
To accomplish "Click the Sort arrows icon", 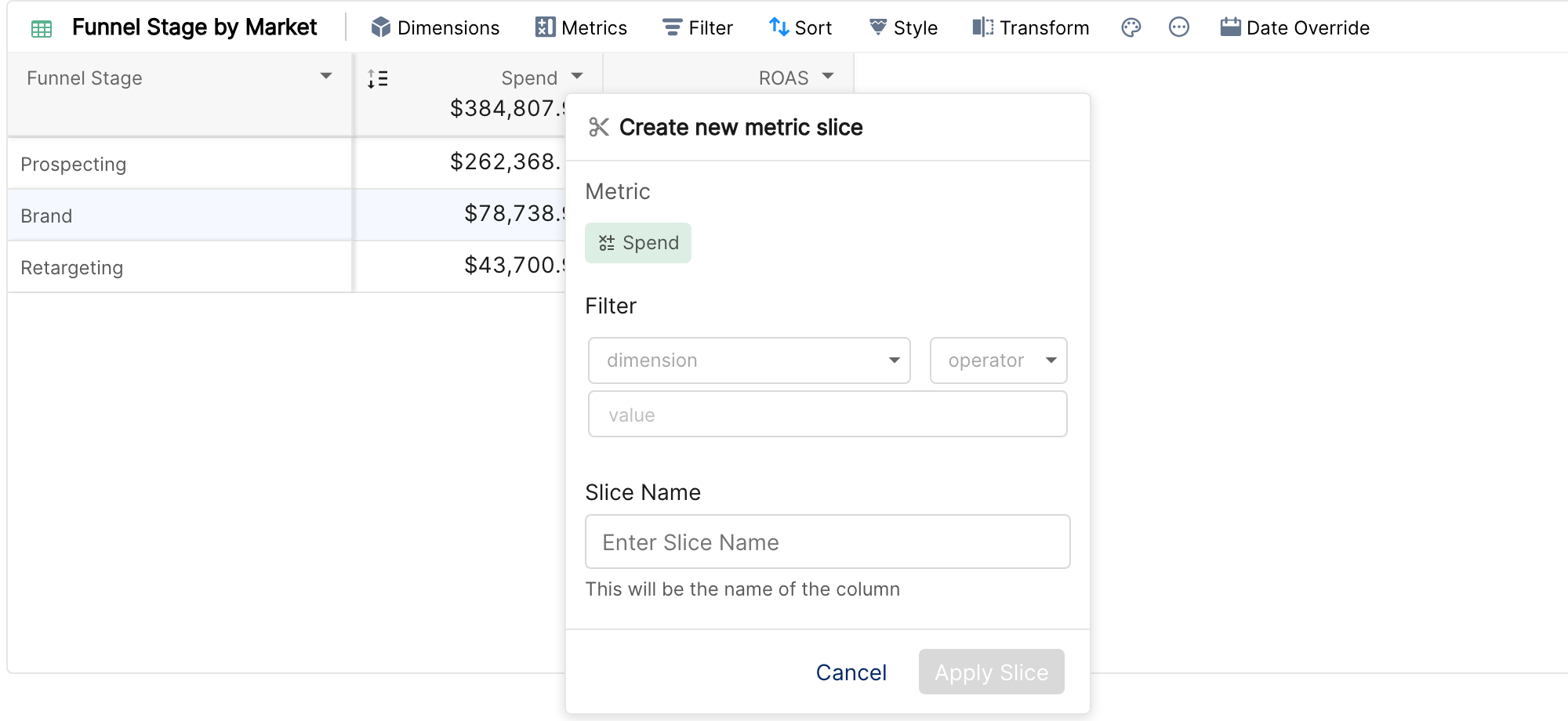I will (x=779, y=27).
